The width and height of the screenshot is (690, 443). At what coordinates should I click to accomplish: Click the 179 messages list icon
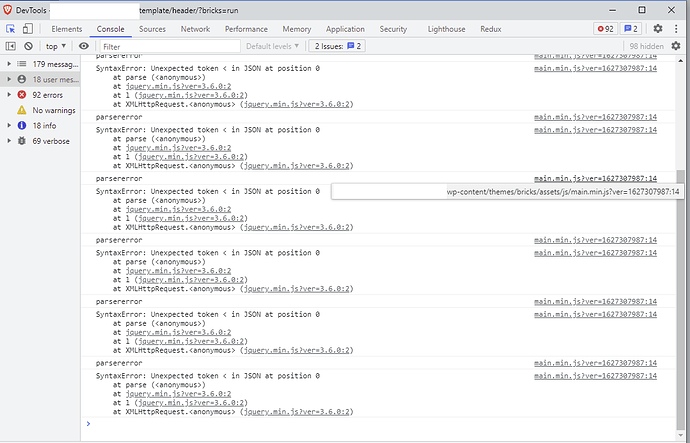[22, 64]
